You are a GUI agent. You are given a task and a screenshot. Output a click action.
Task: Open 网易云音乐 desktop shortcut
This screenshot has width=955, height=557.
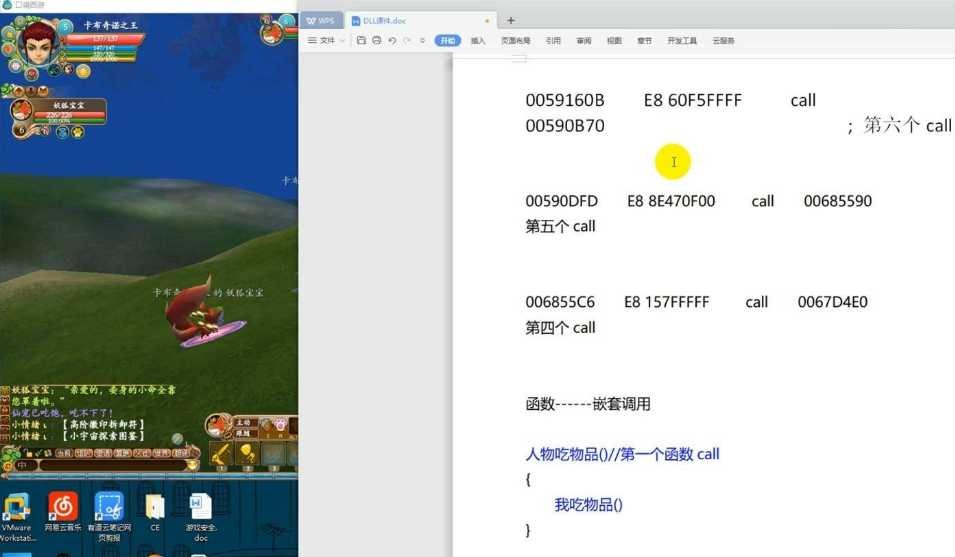[x=63, y=511]
